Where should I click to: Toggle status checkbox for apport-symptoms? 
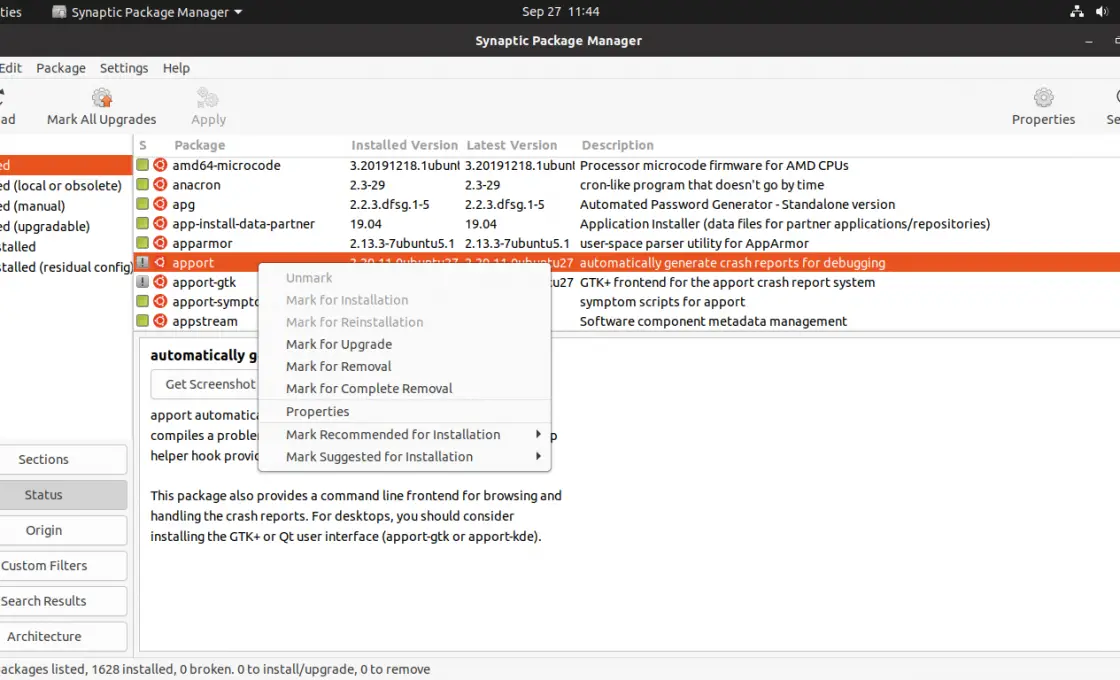point(143,301)
